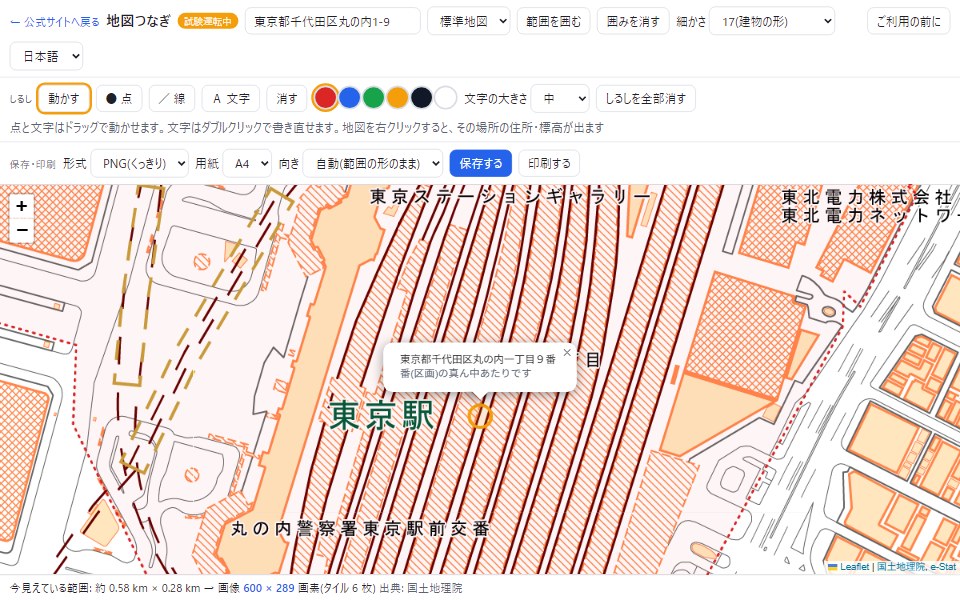This screenshot has width=960, height=600.
Task: Click しるしを全部消す button
Action: pos(646,99)
